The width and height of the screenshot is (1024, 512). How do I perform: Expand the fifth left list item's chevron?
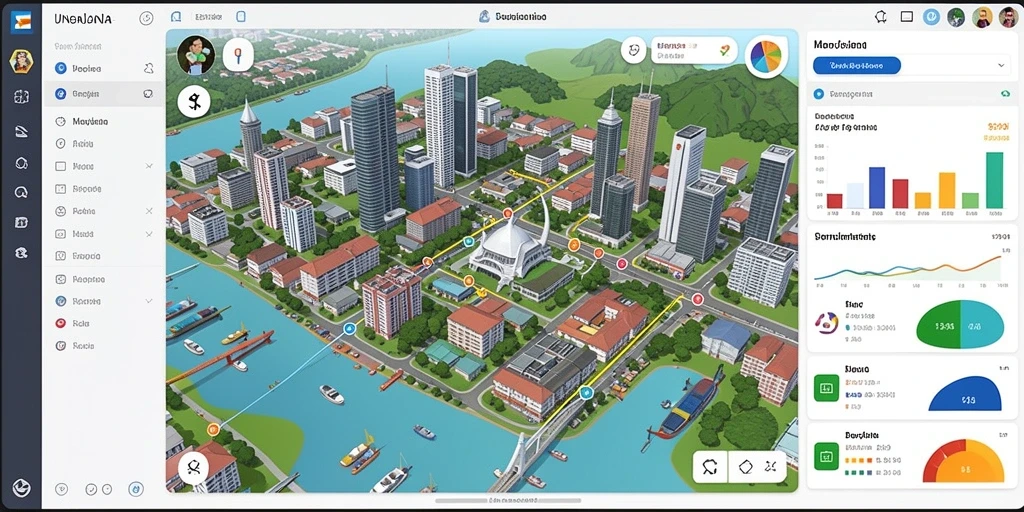pos(149,167)
